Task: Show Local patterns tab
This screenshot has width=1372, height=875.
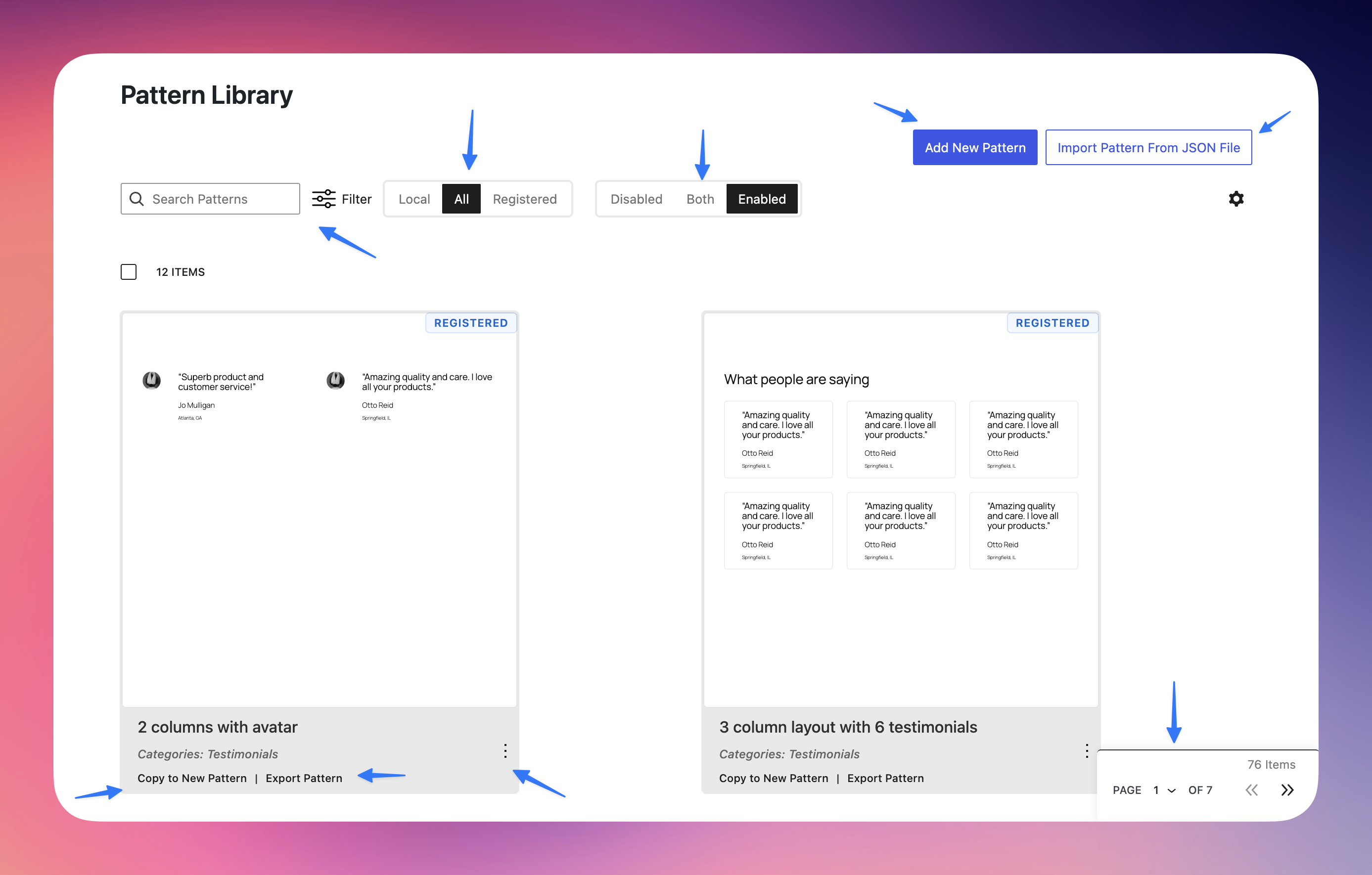Action: coord(414,199)
